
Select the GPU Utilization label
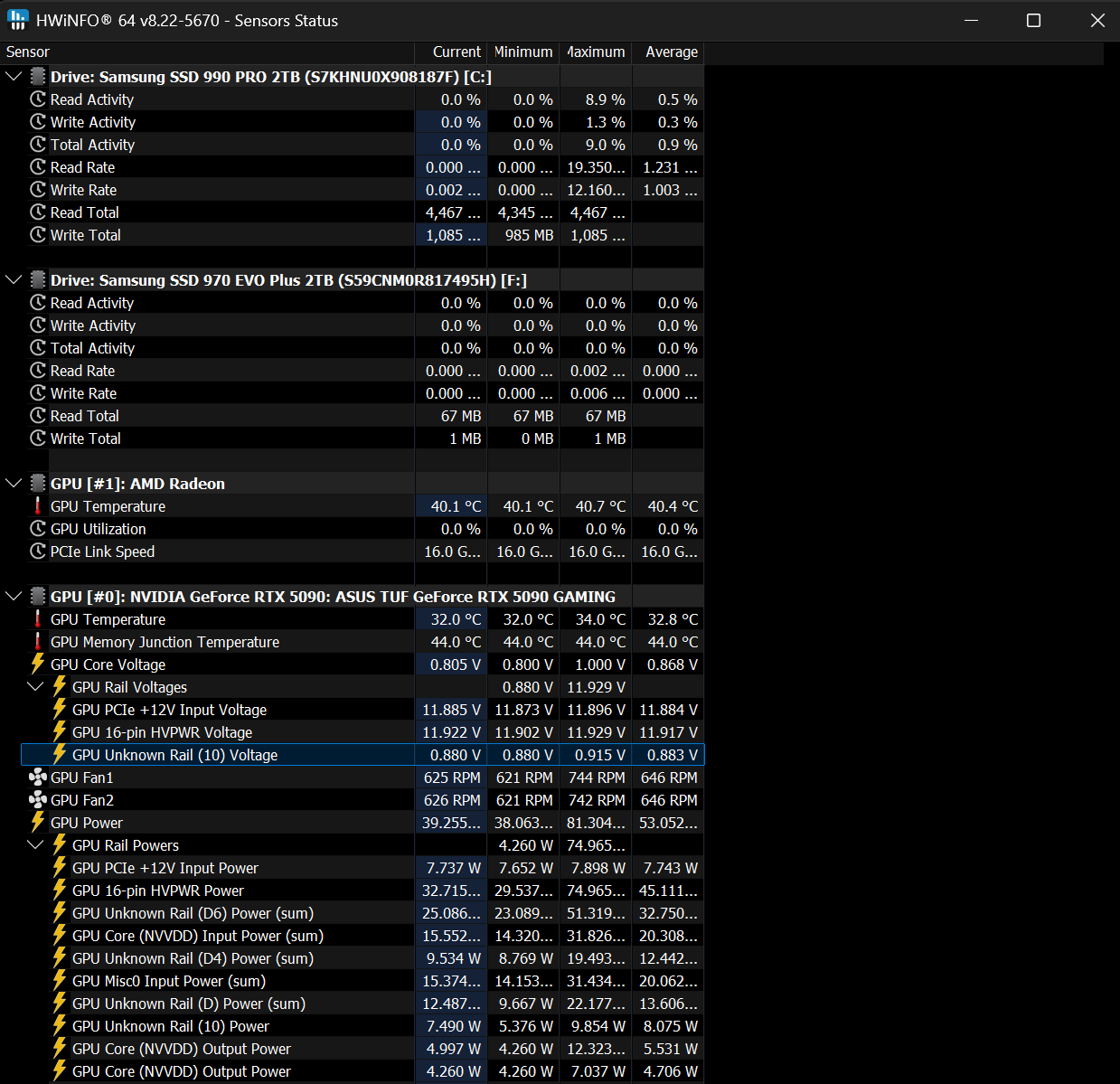coord(99,529)
